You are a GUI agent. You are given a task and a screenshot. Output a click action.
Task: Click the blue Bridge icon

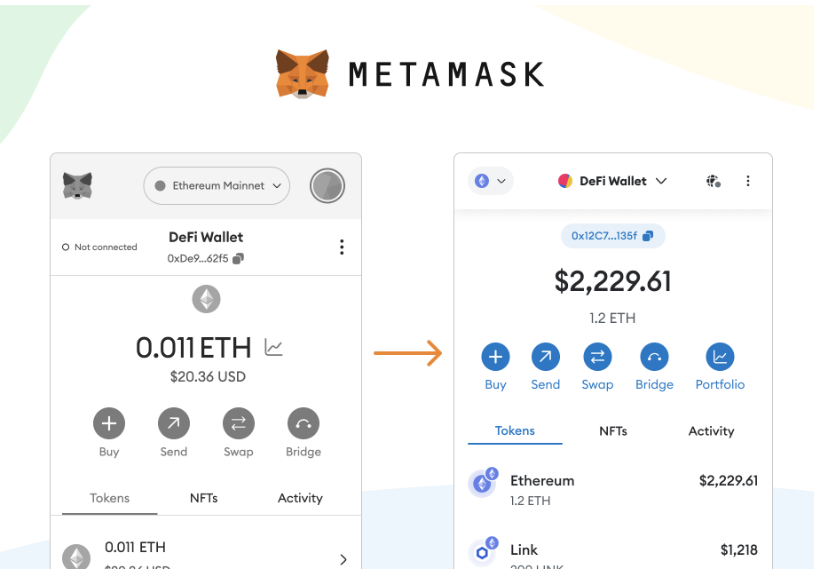654,357
